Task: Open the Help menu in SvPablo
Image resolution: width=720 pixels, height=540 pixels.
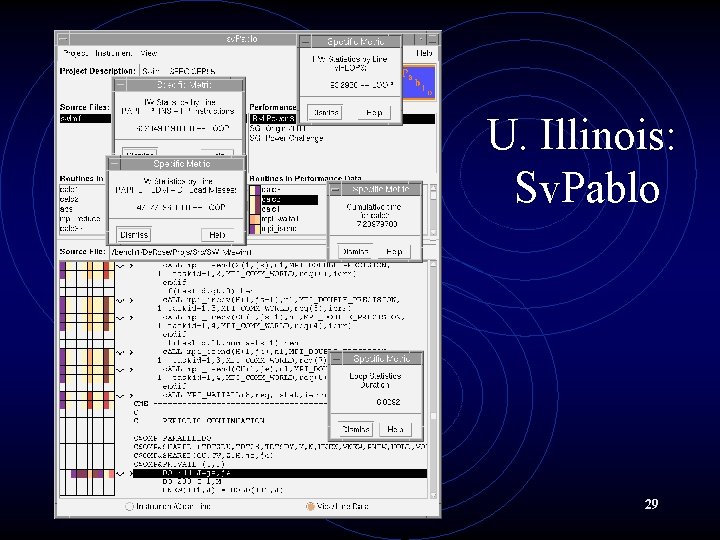Action: (424, 53)
